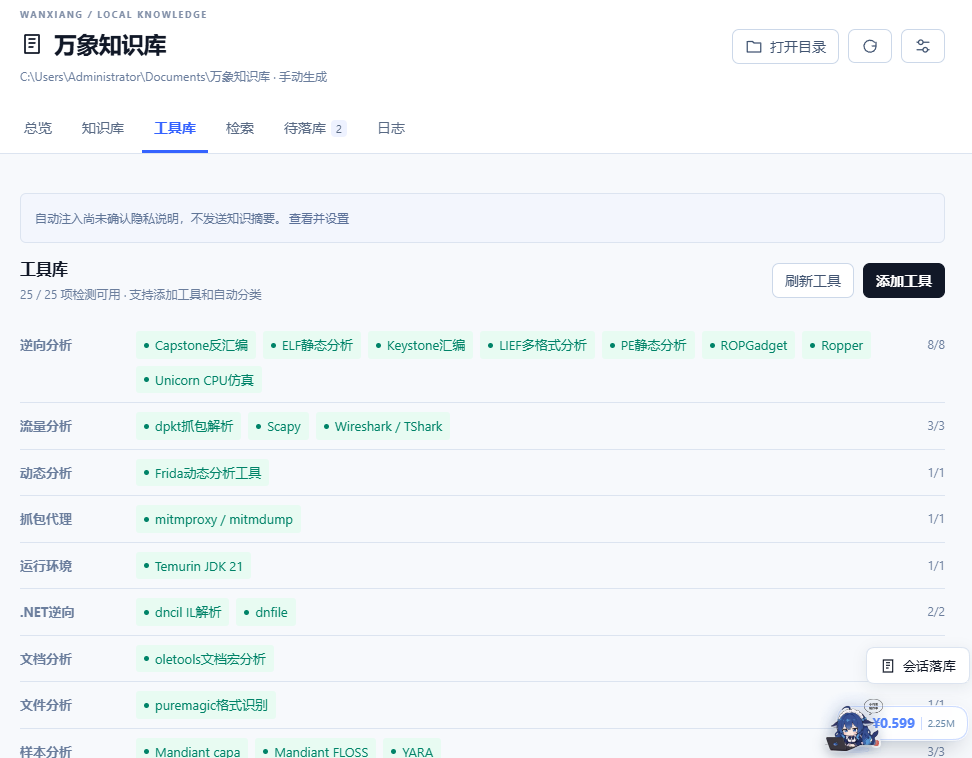Image resolution: width=972 pixels, height=758 pixels.
Task: Select the ELF静态分析 tool tag
Action: tap(312, 345)
